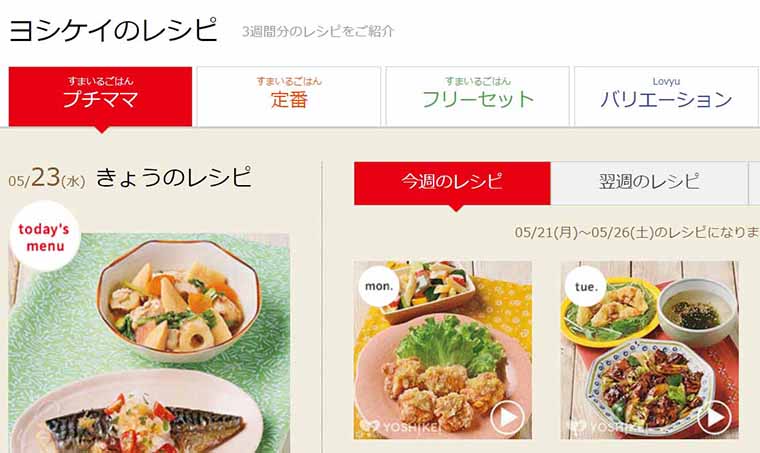
Task: Click the partially visible third week tab
Action: point(754,183)
